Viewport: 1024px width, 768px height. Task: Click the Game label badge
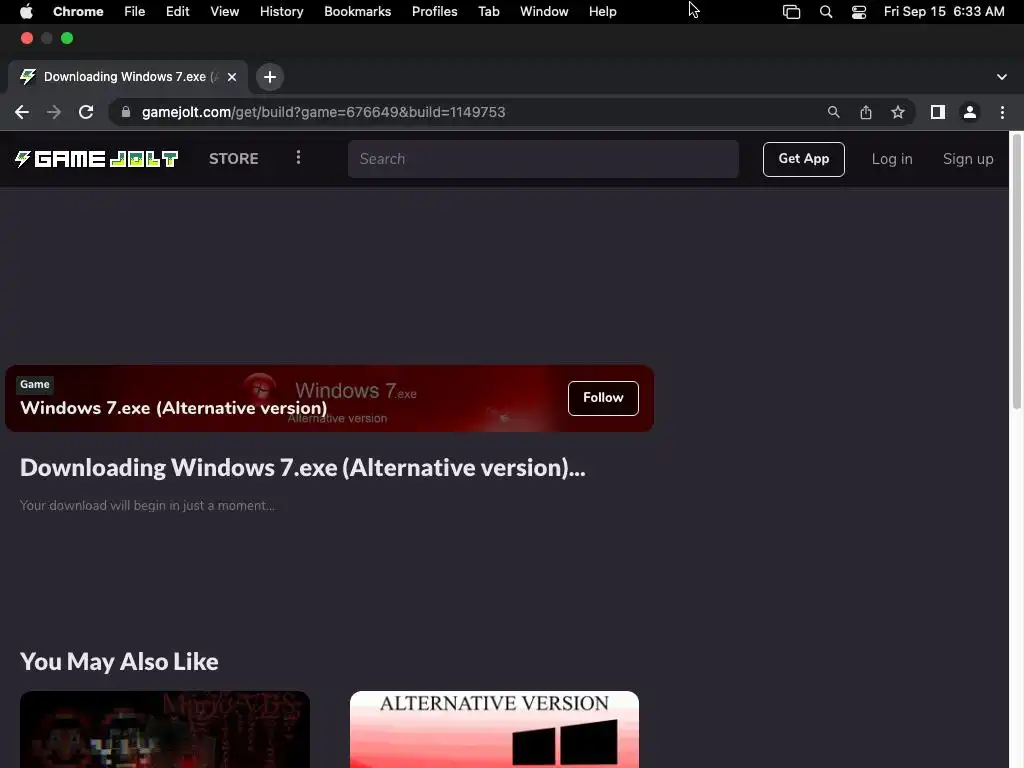coord(35,384)
